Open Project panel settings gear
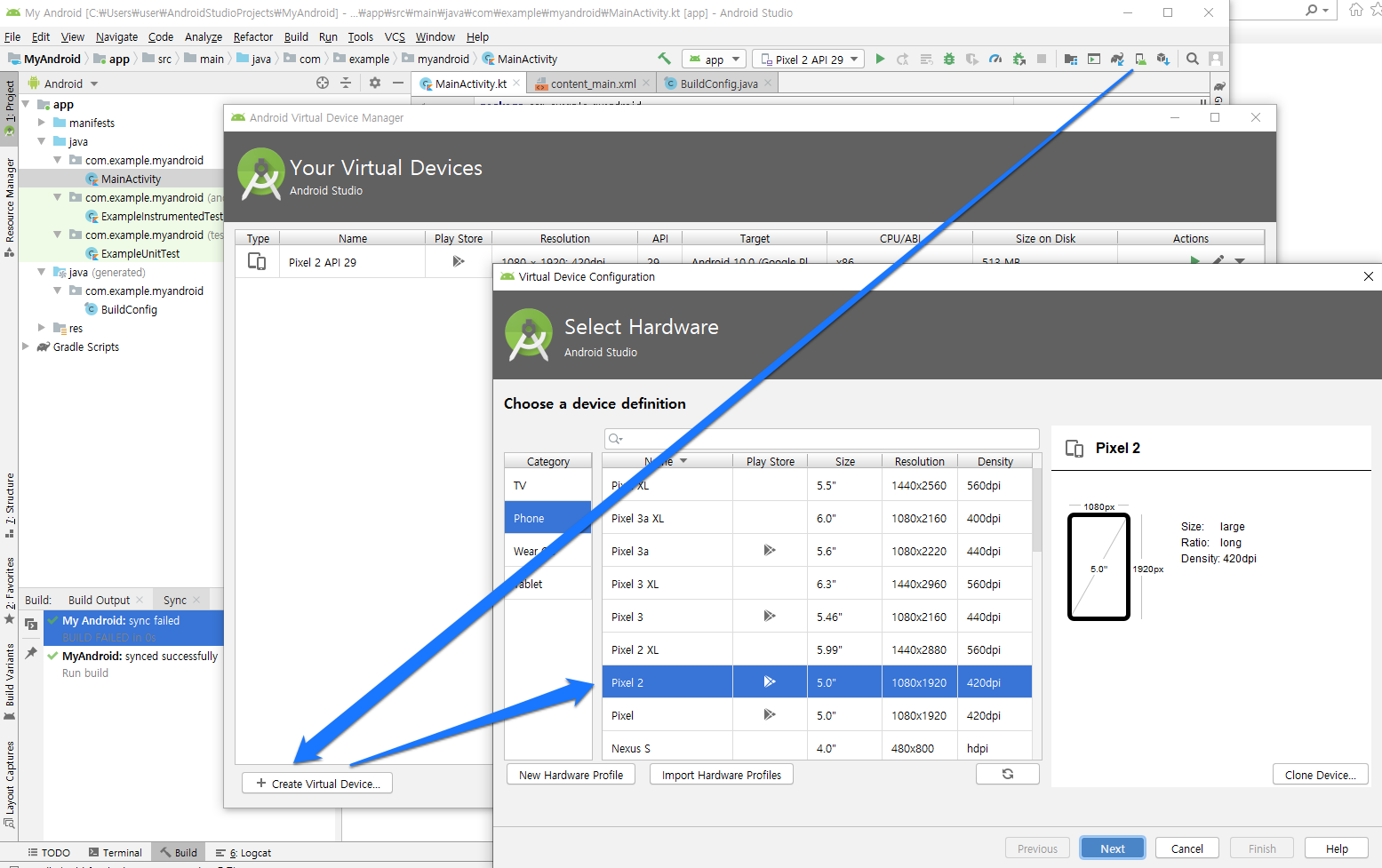The image size is (1382, 868). coord(374,83)
